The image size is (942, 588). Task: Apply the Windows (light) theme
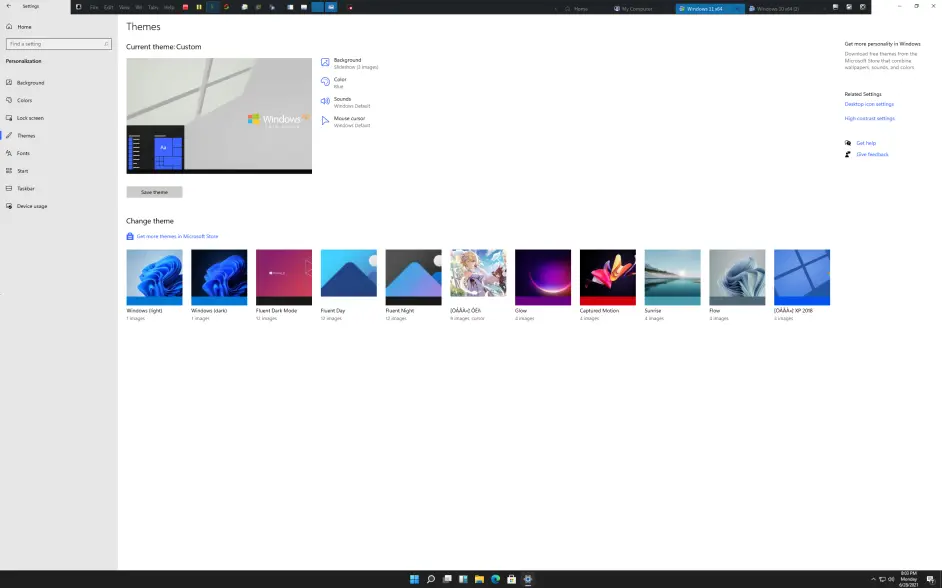point(154,277)
